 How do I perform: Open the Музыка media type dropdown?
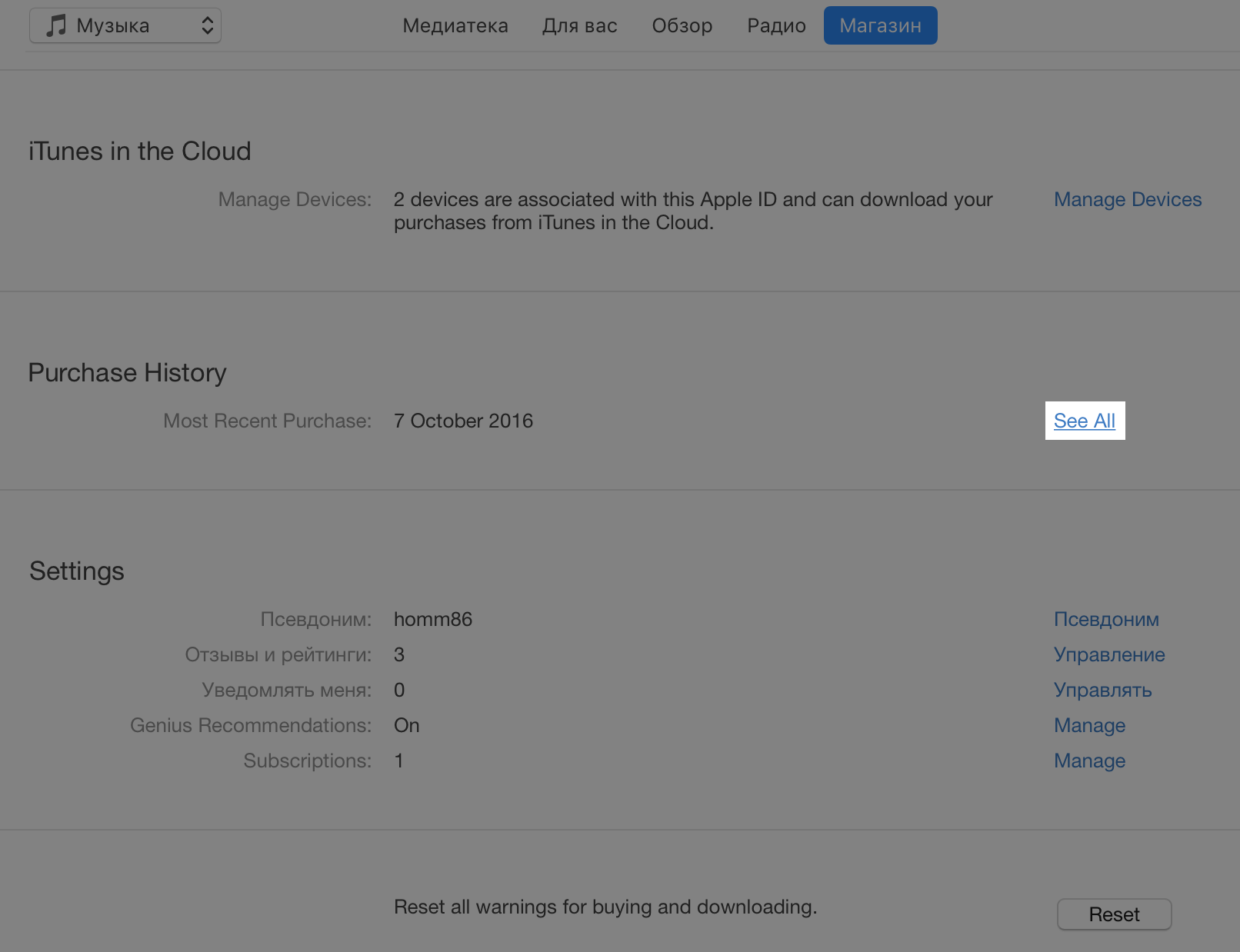click(125, 25)
